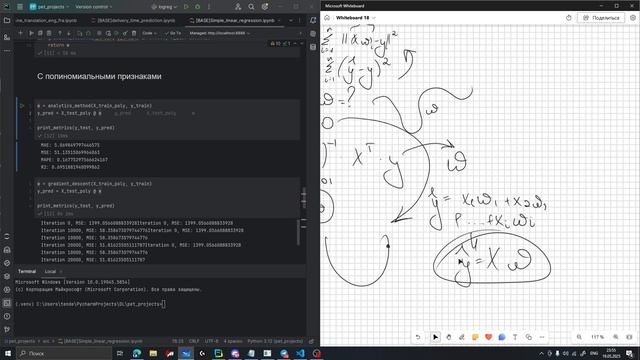Open the Git tool window sidebar icon
Viewport: 640px width, 360px height.
click(x=7, y=329)
